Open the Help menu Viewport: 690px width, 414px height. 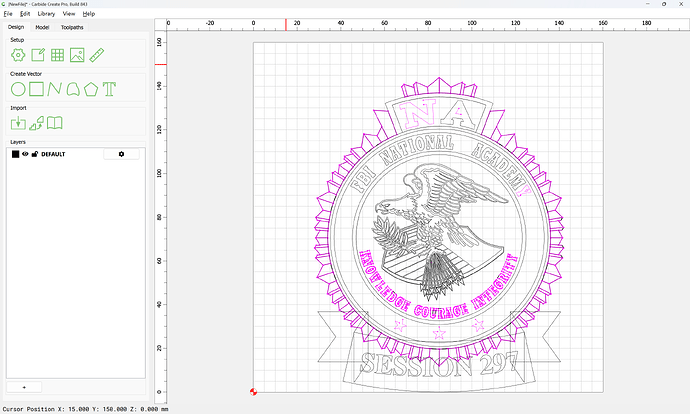point(89,14)
